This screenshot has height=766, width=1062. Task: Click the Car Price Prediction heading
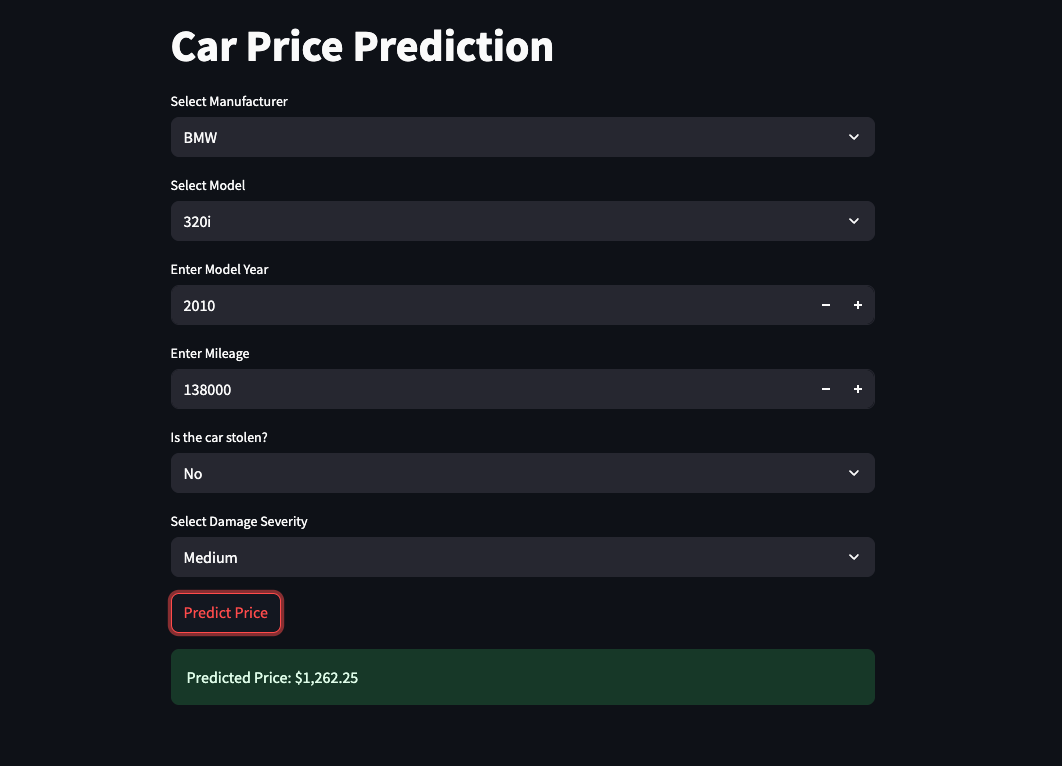coord(362,47)
